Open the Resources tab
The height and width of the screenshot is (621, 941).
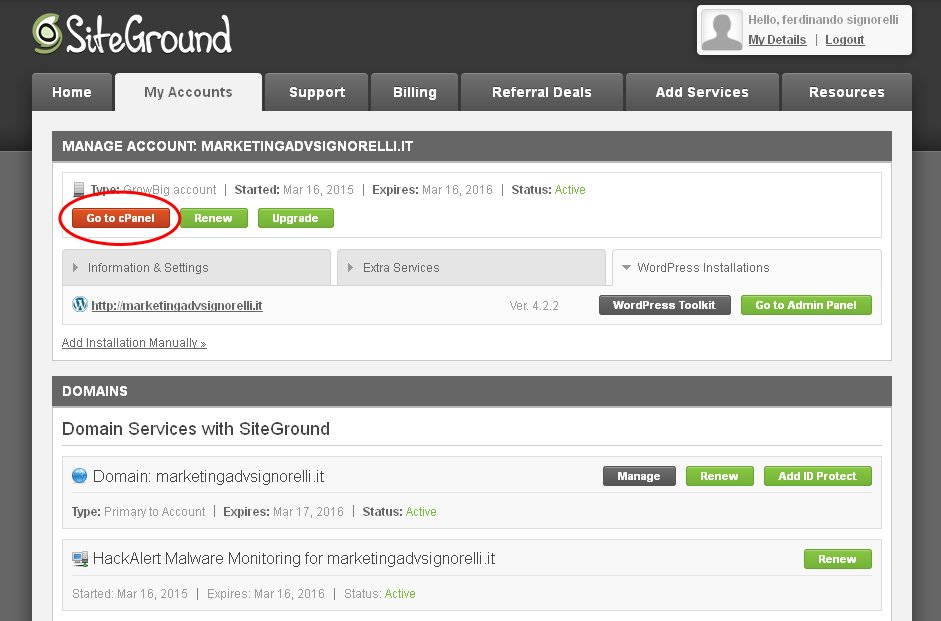(847, 92)
